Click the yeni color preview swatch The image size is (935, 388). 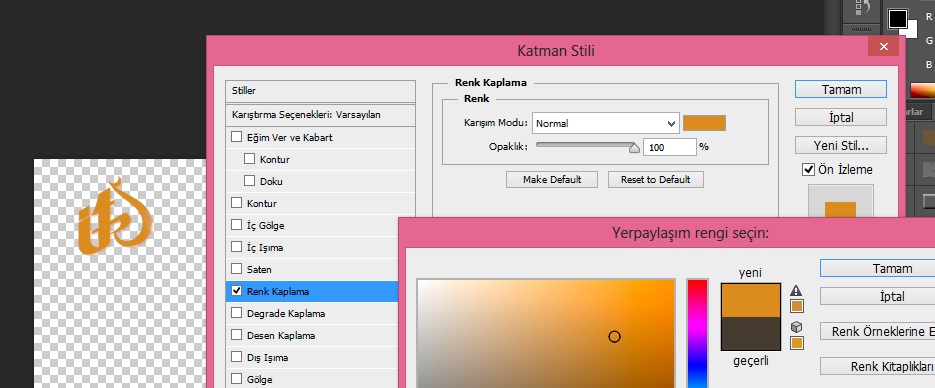pyautogui.click(x=751, y=300)
